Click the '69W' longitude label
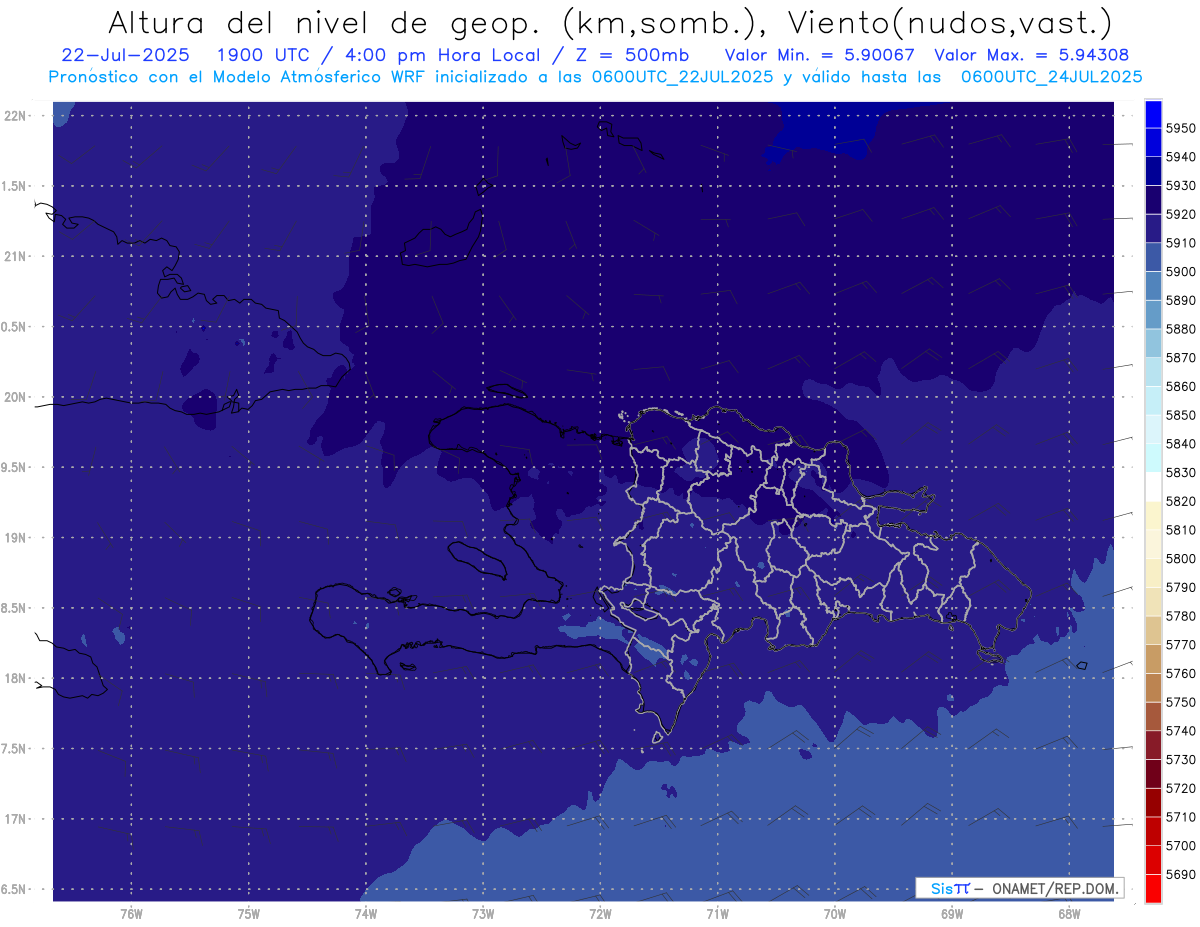 pyautogui.click(x=951, y=914)
